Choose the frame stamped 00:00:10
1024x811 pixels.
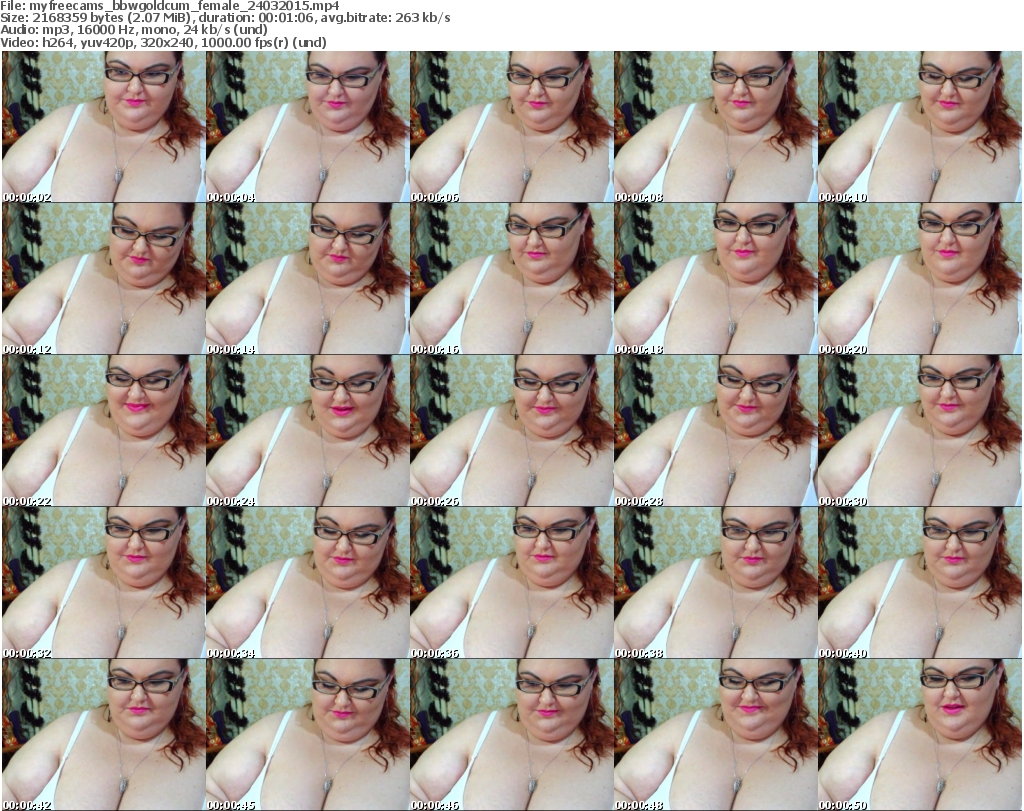click(920, 127)
